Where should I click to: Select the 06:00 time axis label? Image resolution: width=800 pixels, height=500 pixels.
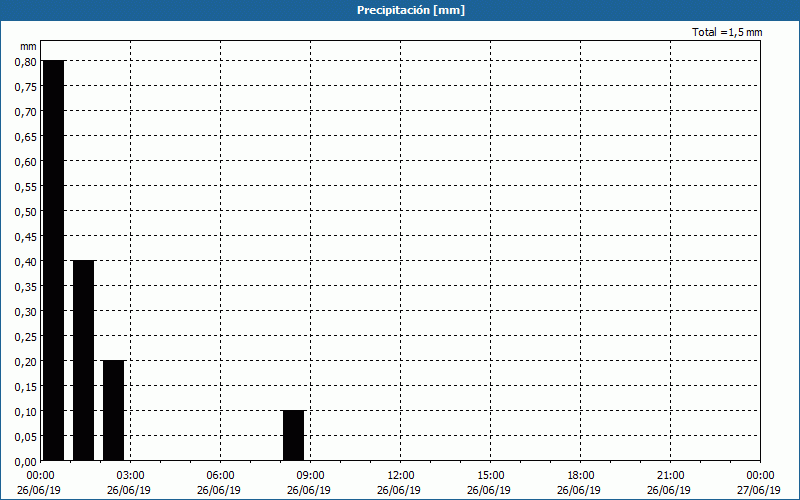(x=221, y=475)
